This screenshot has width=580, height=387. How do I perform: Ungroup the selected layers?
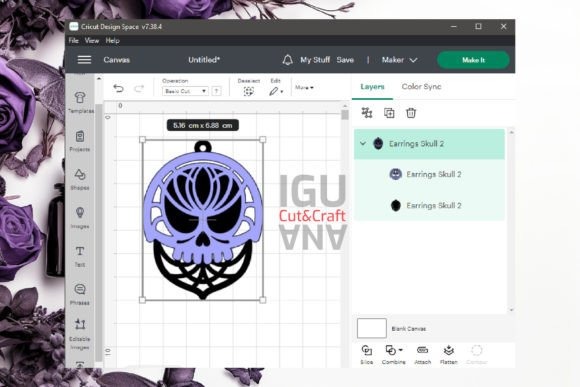click(x=367, y=113)
